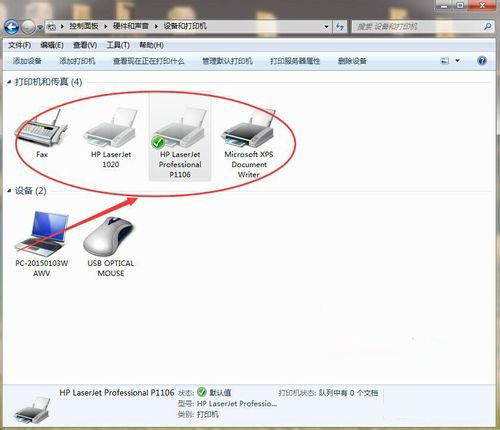The height and width of the screenshot is (430, 500).
Task: Click 硬件和声音 in the address path
Action: pos(131,26)
